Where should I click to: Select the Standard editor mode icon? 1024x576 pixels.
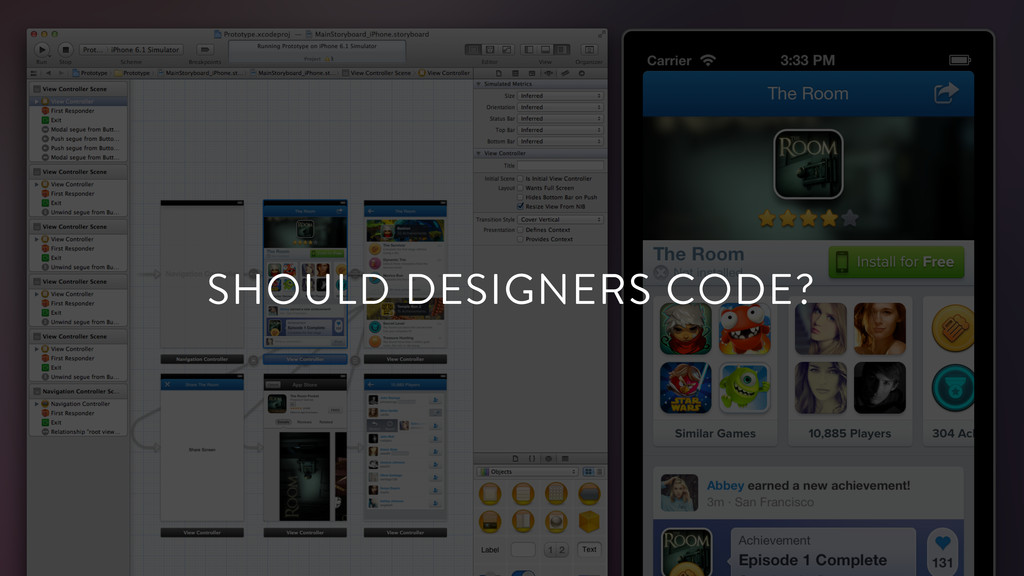click(473, 50)
